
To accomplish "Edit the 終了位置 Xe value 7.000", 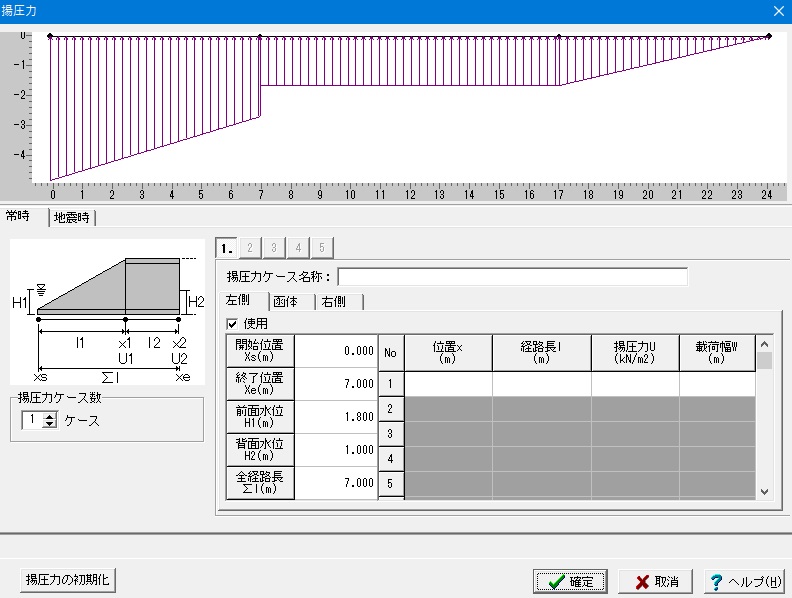I will tap(336, 384).
